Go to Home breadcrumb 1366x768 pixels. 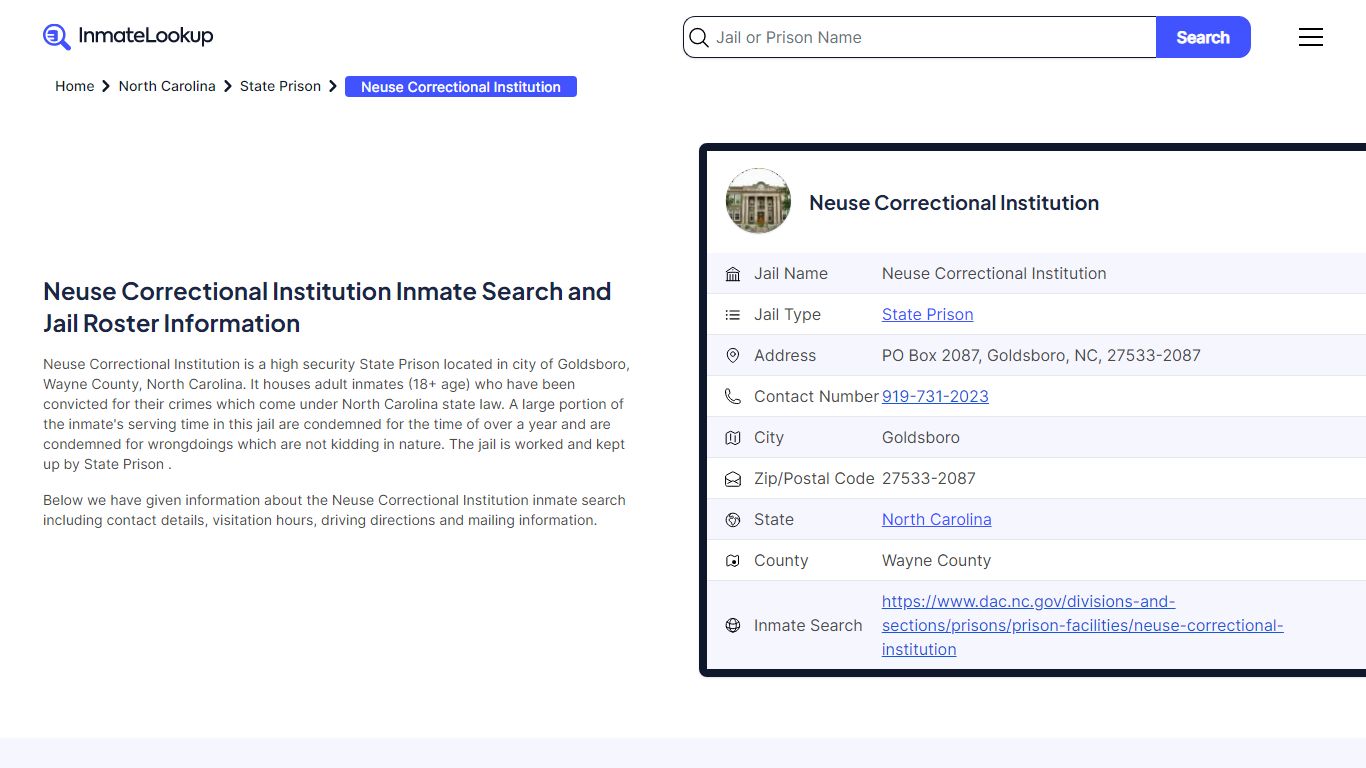75,86
